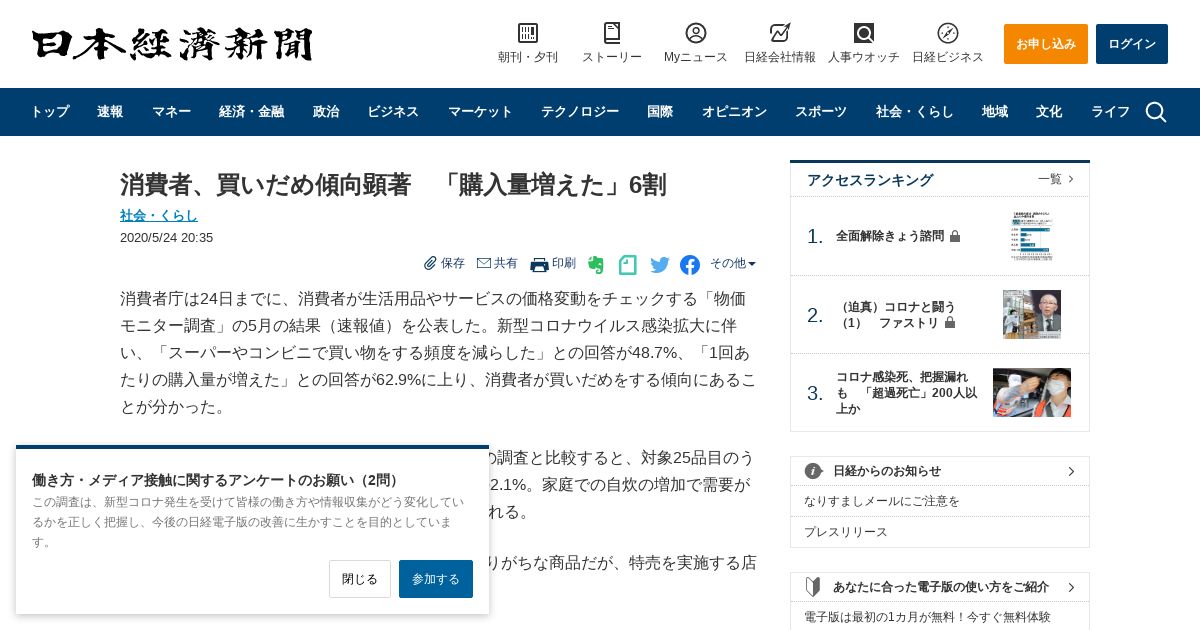Share article on Facebook

[690, 265]
